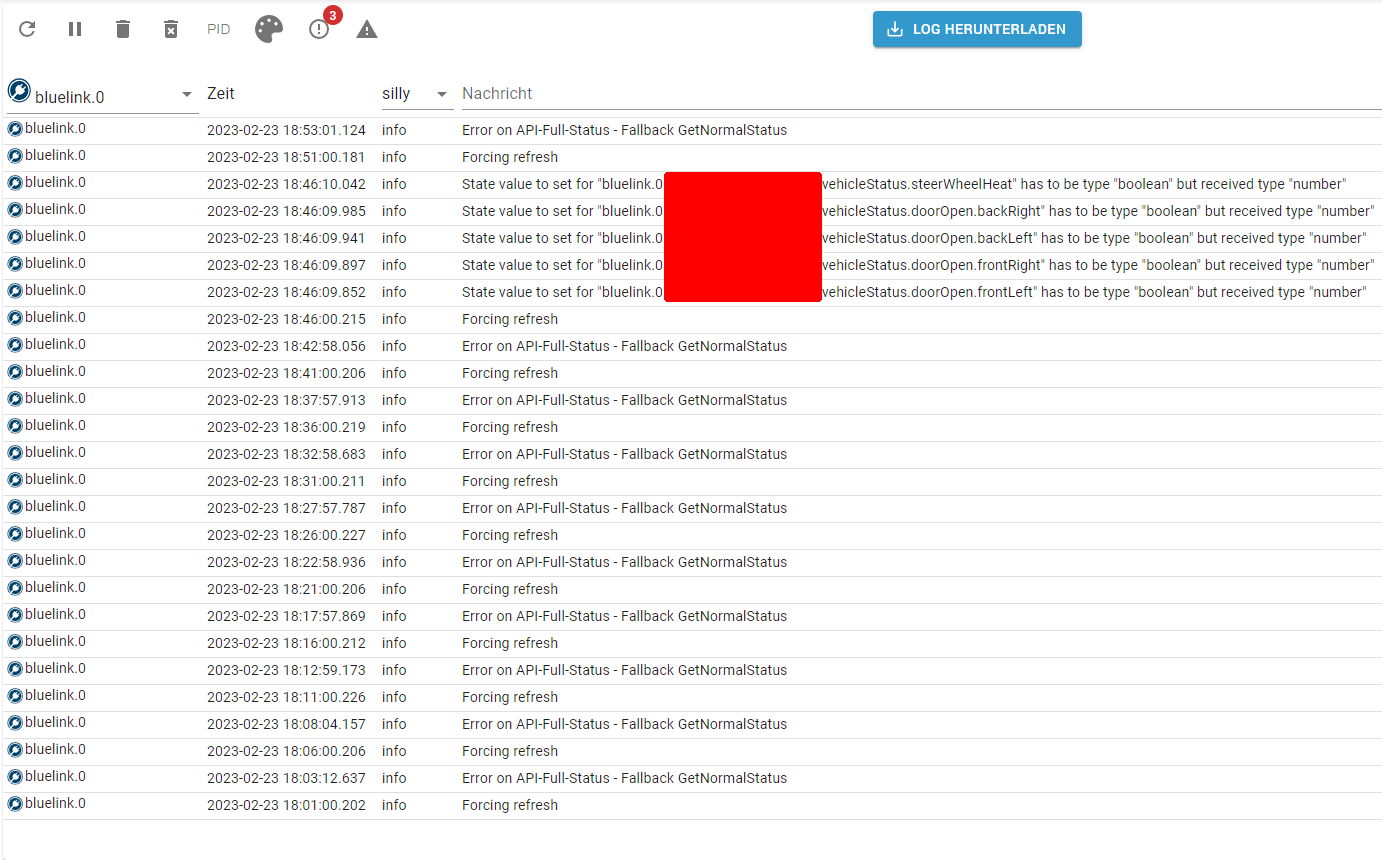Screen dimensions: 1382x860
Task: Open the bluelink.0 source filter dropdown
Action: click(x=103, y=95)
